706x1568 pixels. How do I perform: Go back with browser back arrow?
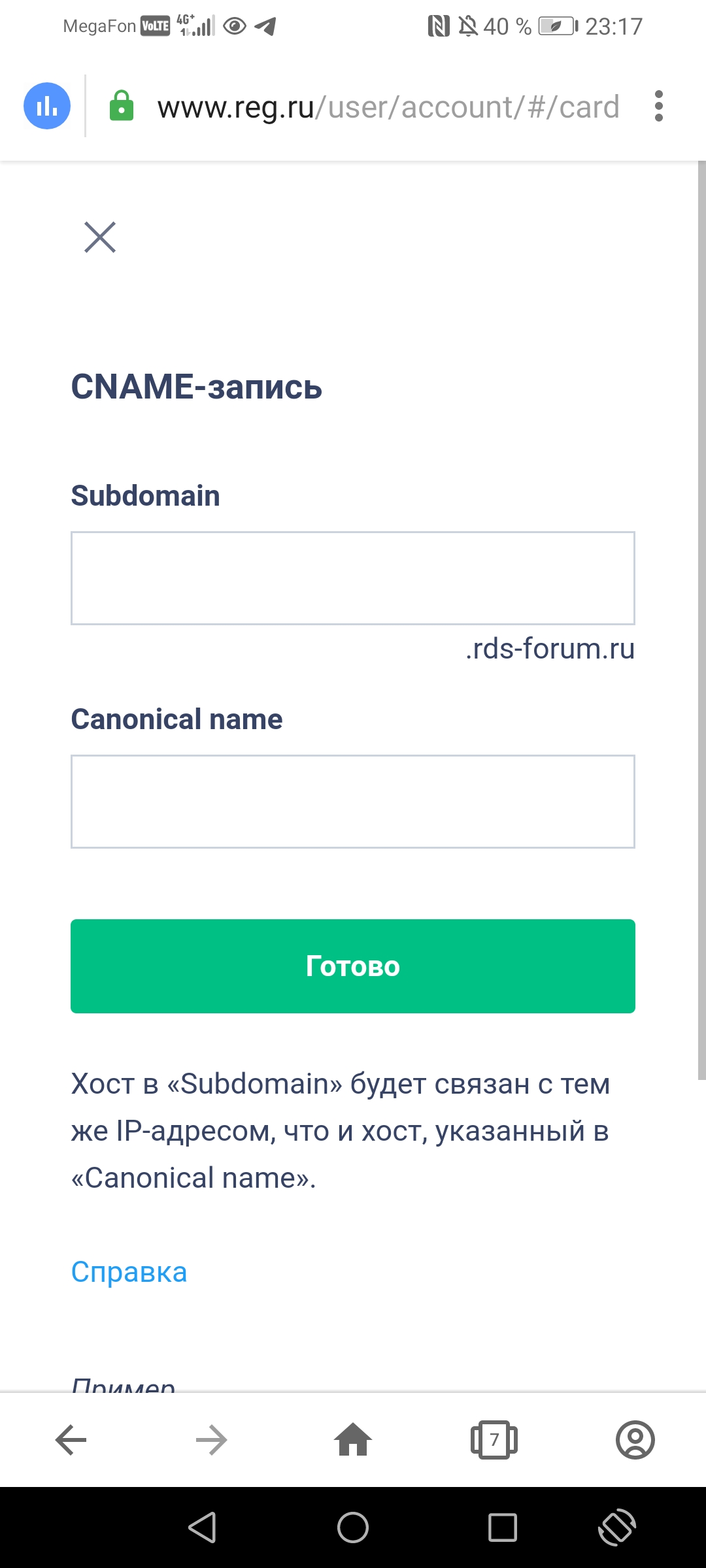point(71,1440)
